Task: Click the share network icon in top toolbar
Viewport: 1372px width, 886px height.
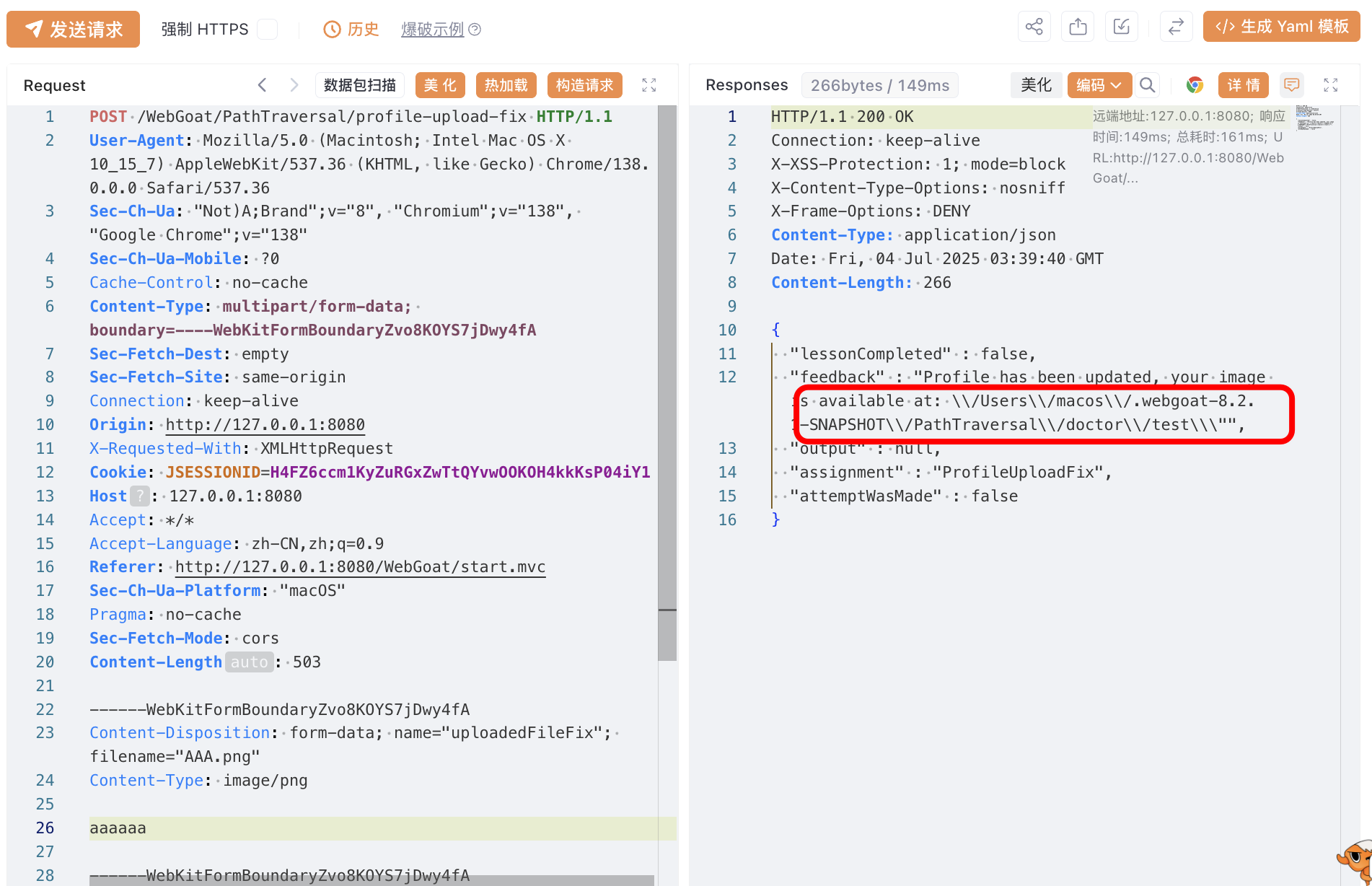Action: [x=1034, y=27]
